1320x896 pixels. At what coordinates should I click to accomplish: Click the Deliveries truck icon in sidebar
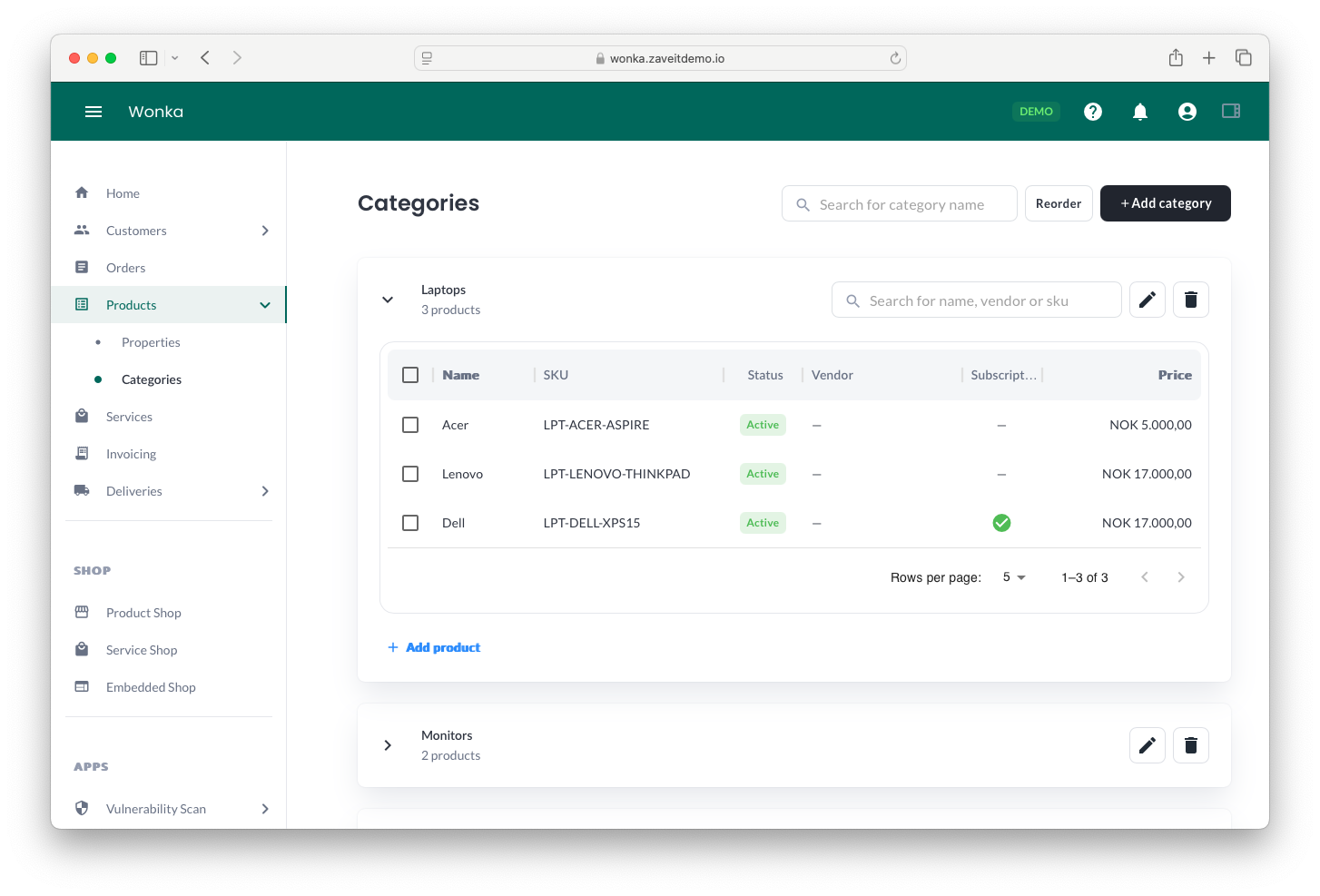82,490
